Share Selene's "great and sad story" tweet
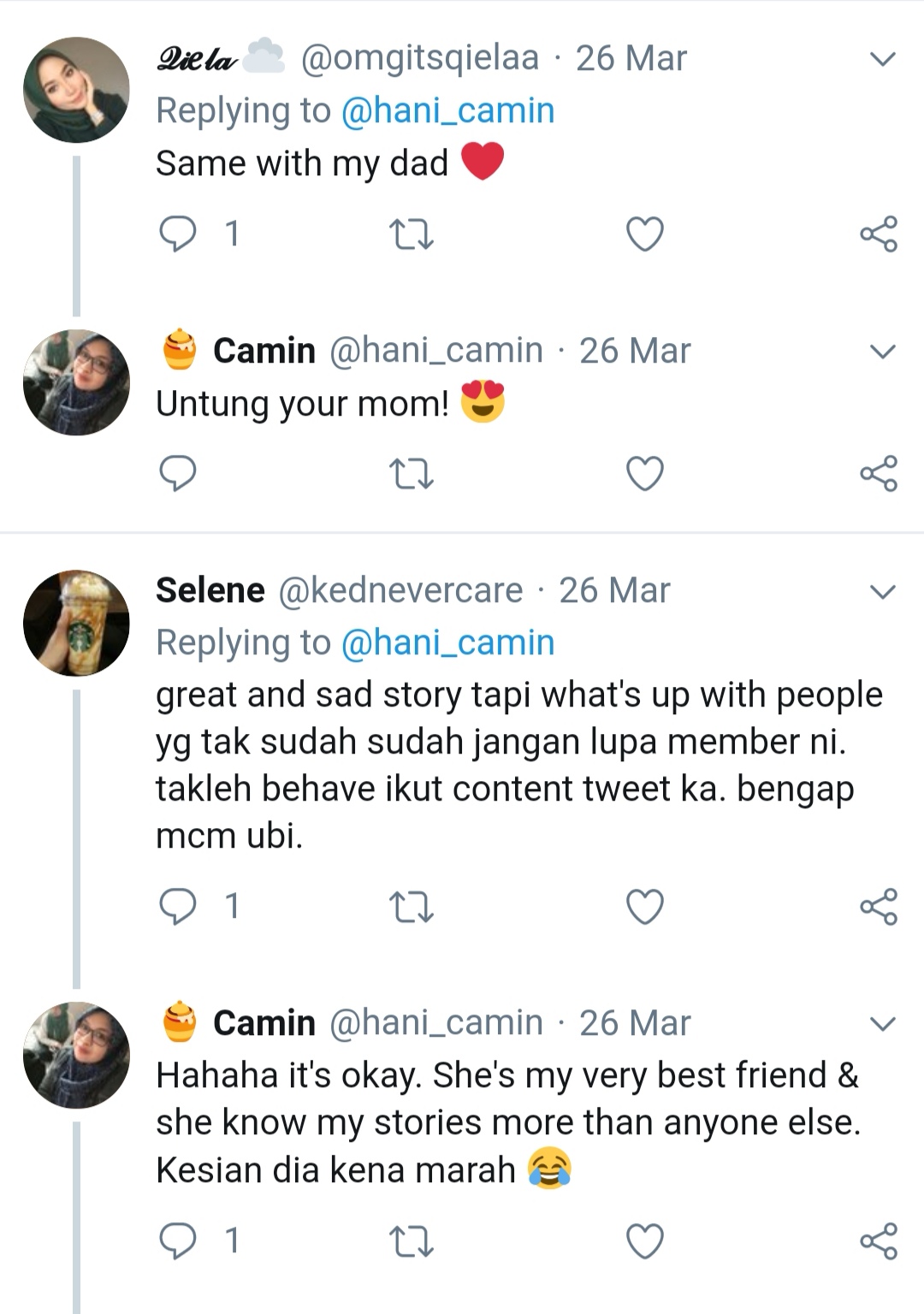This screenshot has height=1314, width=924. pyautogui.click(x=879, y=907)
